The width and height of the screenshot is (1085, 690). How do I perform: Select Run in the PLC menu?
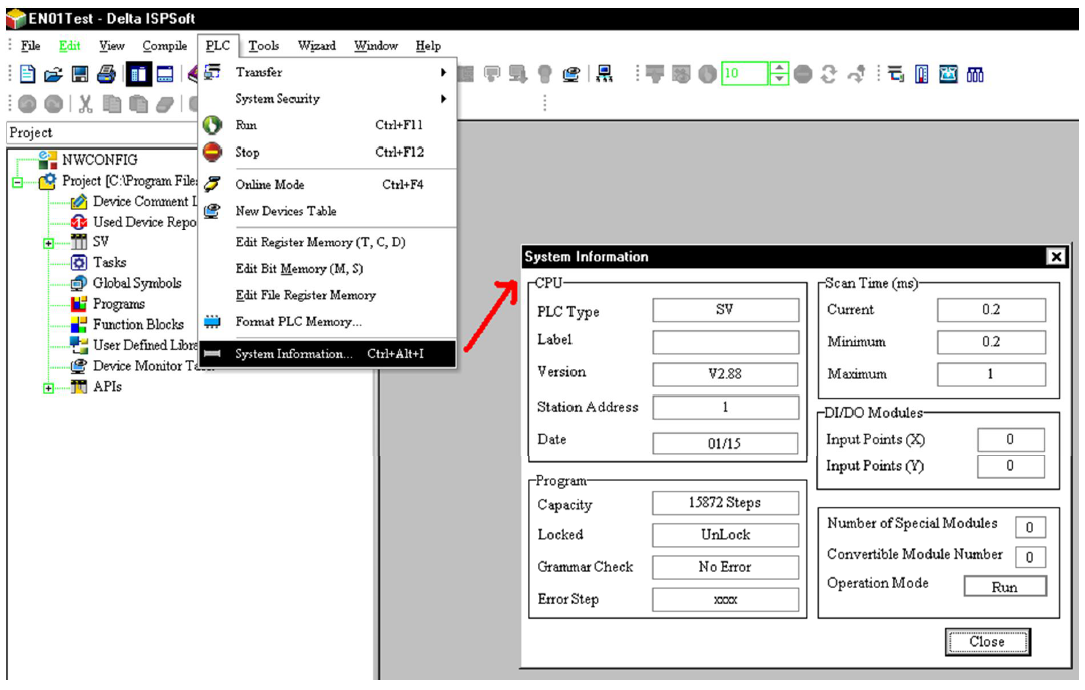click(x=328, y=125)
